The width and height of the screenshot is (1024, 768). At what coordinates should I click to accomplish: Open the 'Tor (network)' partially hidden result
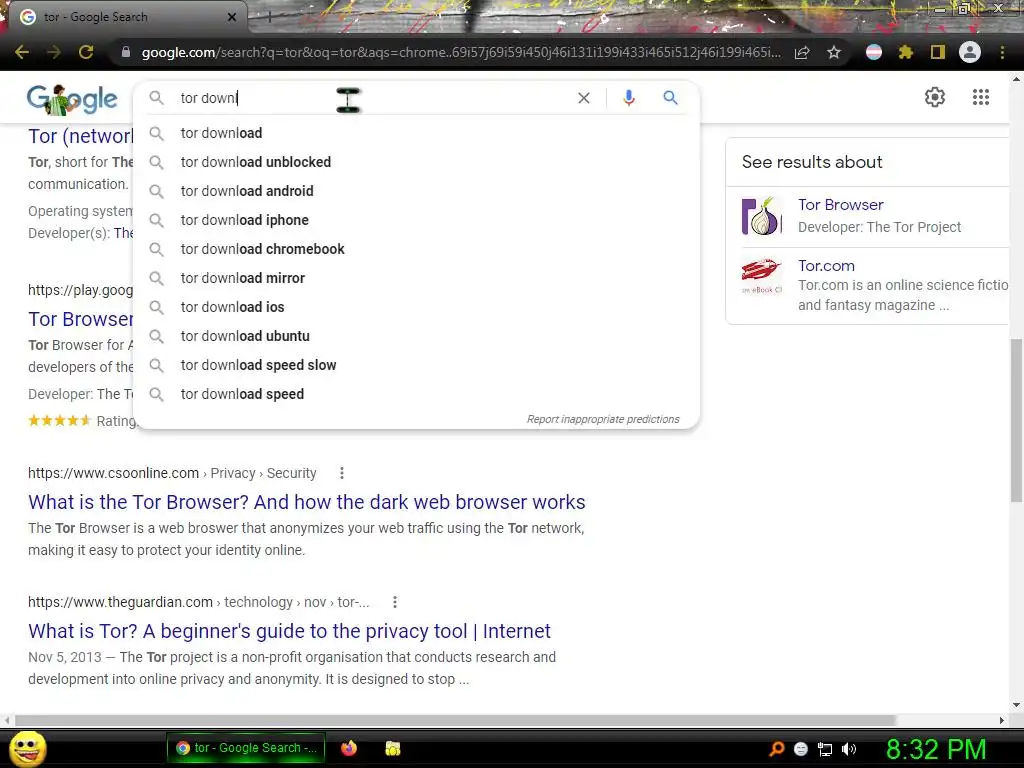80,136
